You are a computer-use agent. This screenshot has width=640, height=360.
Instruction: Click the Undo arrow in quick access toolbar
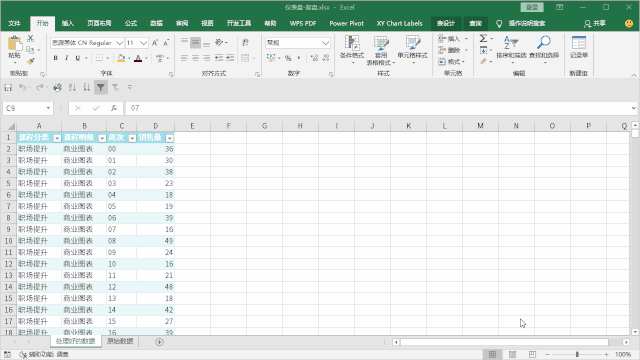(x=22, y=87)
